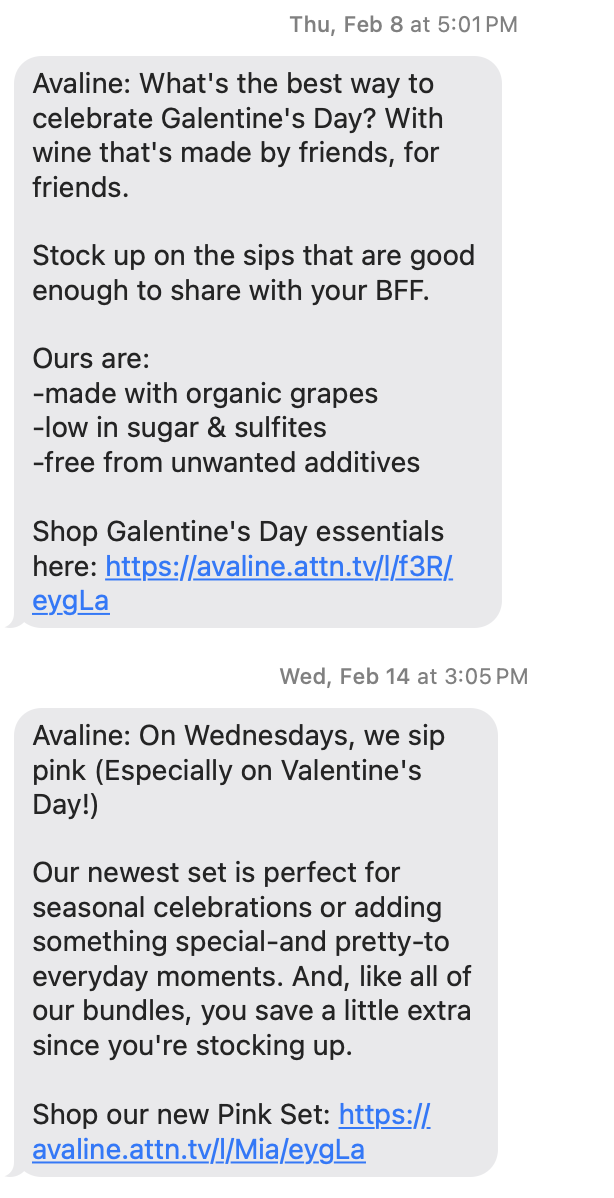Click the "made with organic grapes" line
The width and height of the screenshot is (614, 1198).
click(x=205, y=393)
